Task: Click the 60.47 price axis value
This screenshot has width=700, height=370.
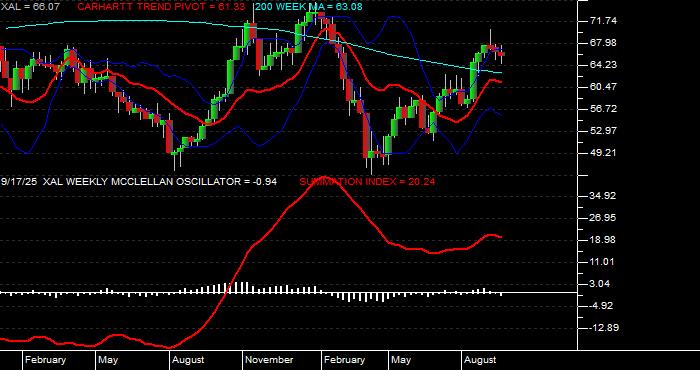Action: click(604, 87)
